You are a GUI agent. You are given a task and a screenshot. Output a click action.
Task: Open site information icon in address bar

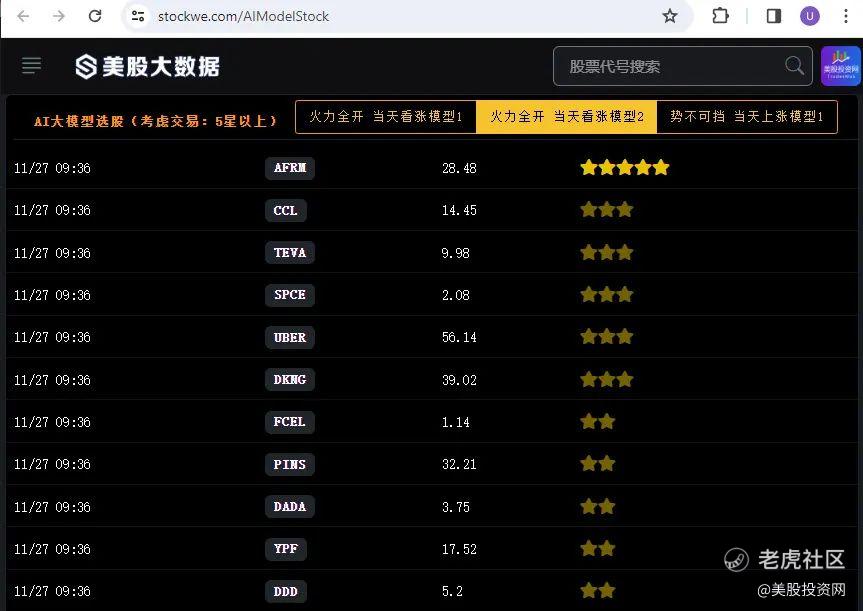point(138,16)
